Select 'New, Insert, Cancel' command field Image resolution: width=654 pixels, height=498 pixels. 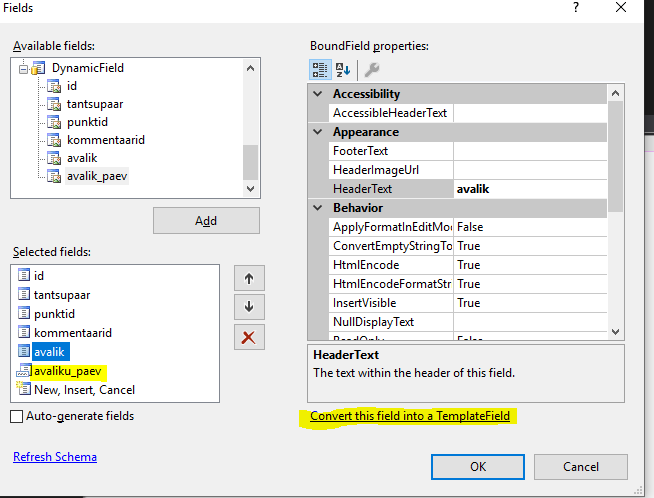pyautogui.click(x=84, y=390)
